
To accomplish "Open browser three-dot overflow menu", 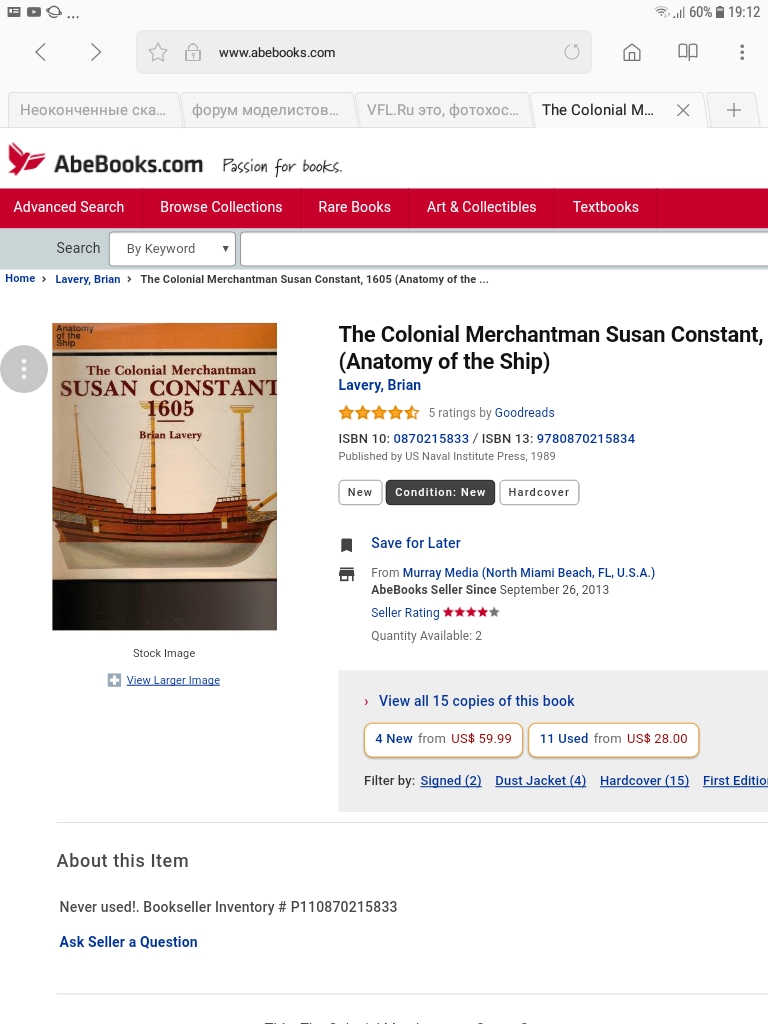I will coord(742,52).
